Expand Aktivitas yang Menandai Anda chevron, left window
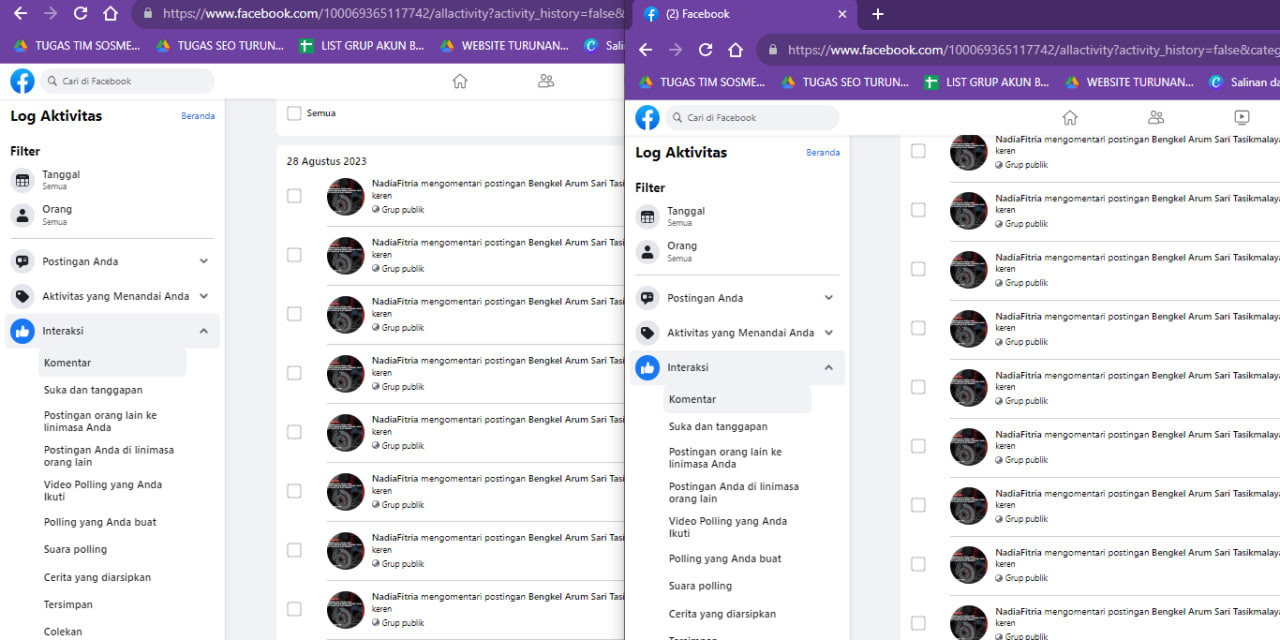Screen dimensions: 1280x640 coord(204,296)
